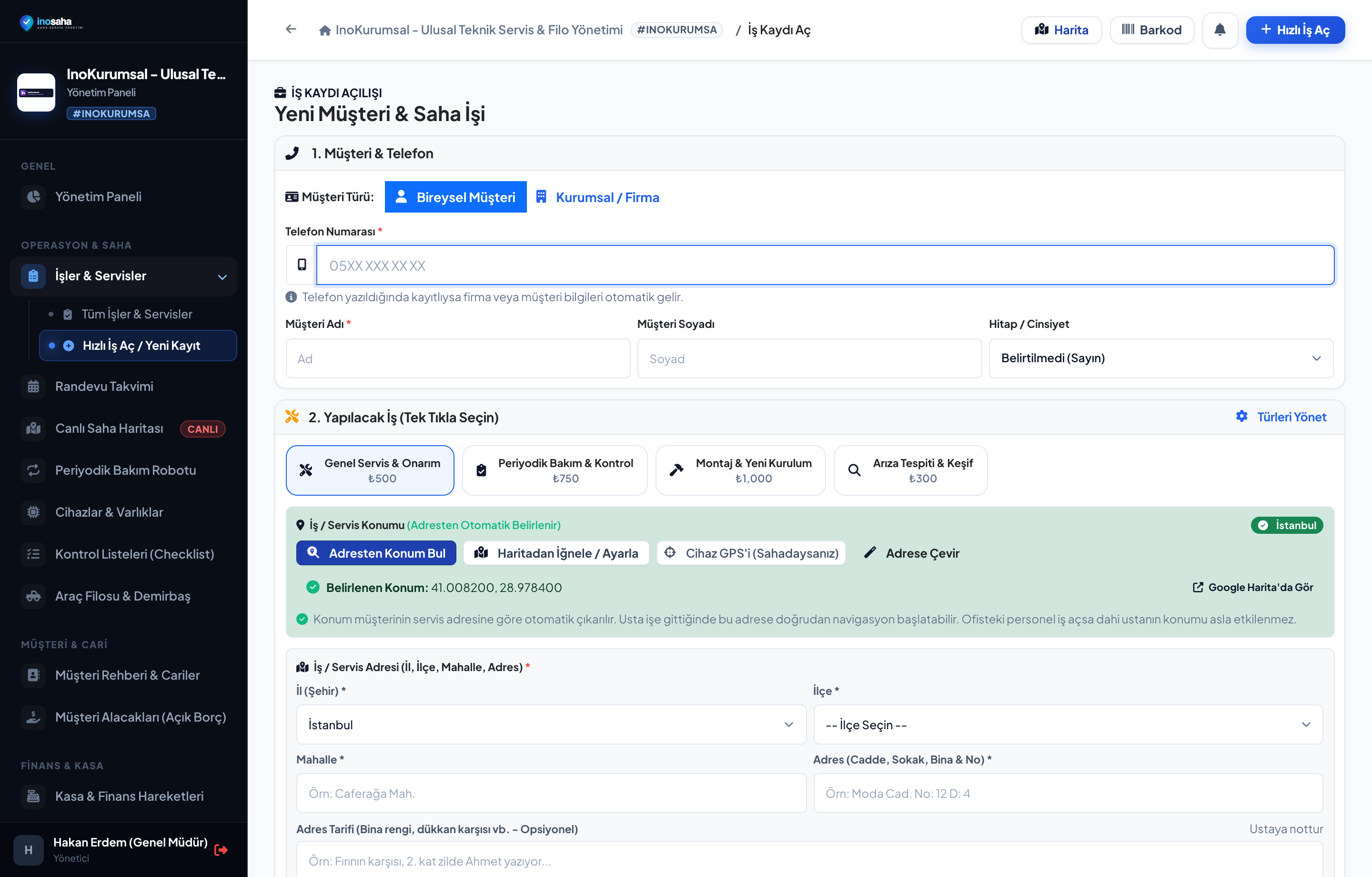Click the Mahalle input field
The height and width of the screenshot is (877, 1372).
pyautogui.click(x=551, y=793)
